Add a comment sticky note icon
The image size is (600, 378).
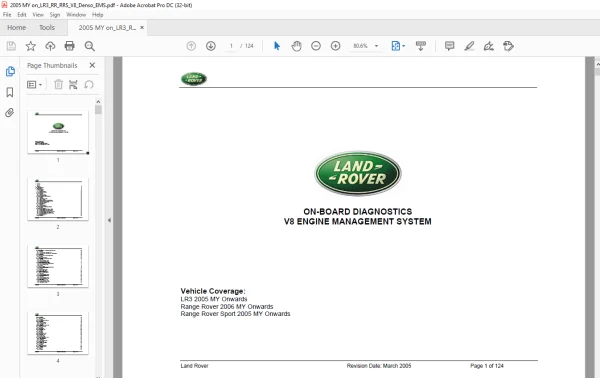[450, 46]
